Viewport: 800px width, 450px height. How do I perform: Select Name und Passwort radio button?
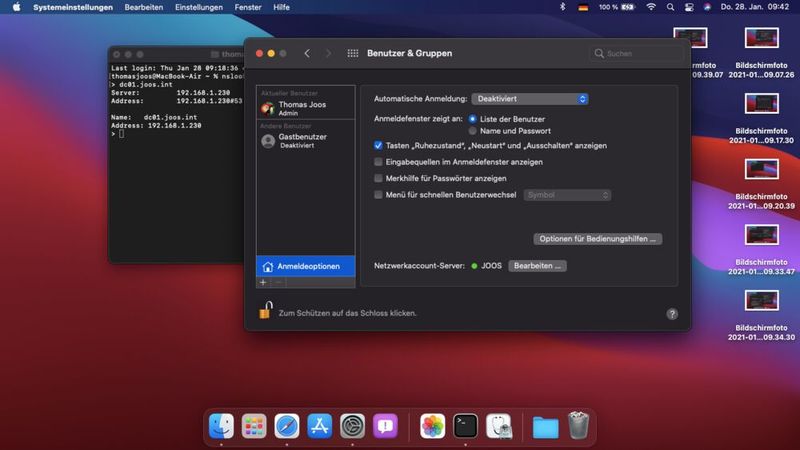pyautogui.click(x=472, y=131)
